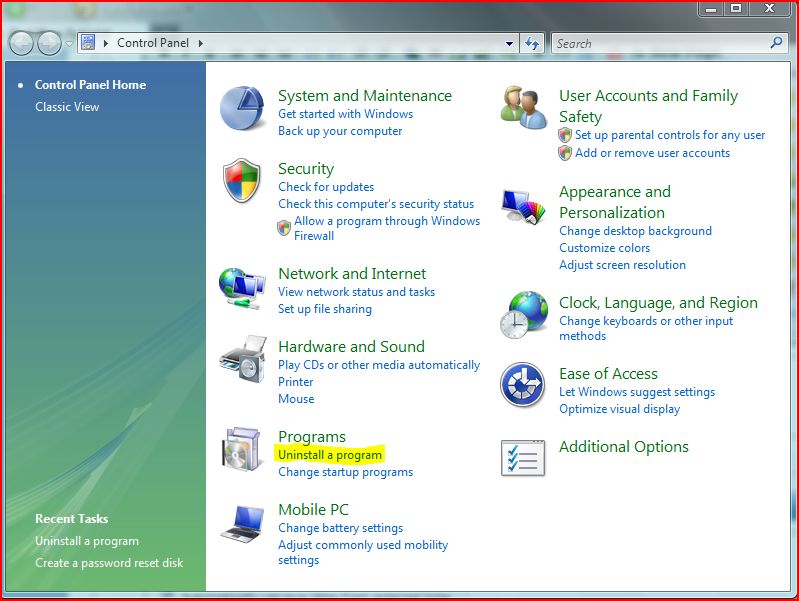Click the Security shield icon
The width and height of the screenshot is (799, 601).
pyautogui.click(x=242, y=180)
